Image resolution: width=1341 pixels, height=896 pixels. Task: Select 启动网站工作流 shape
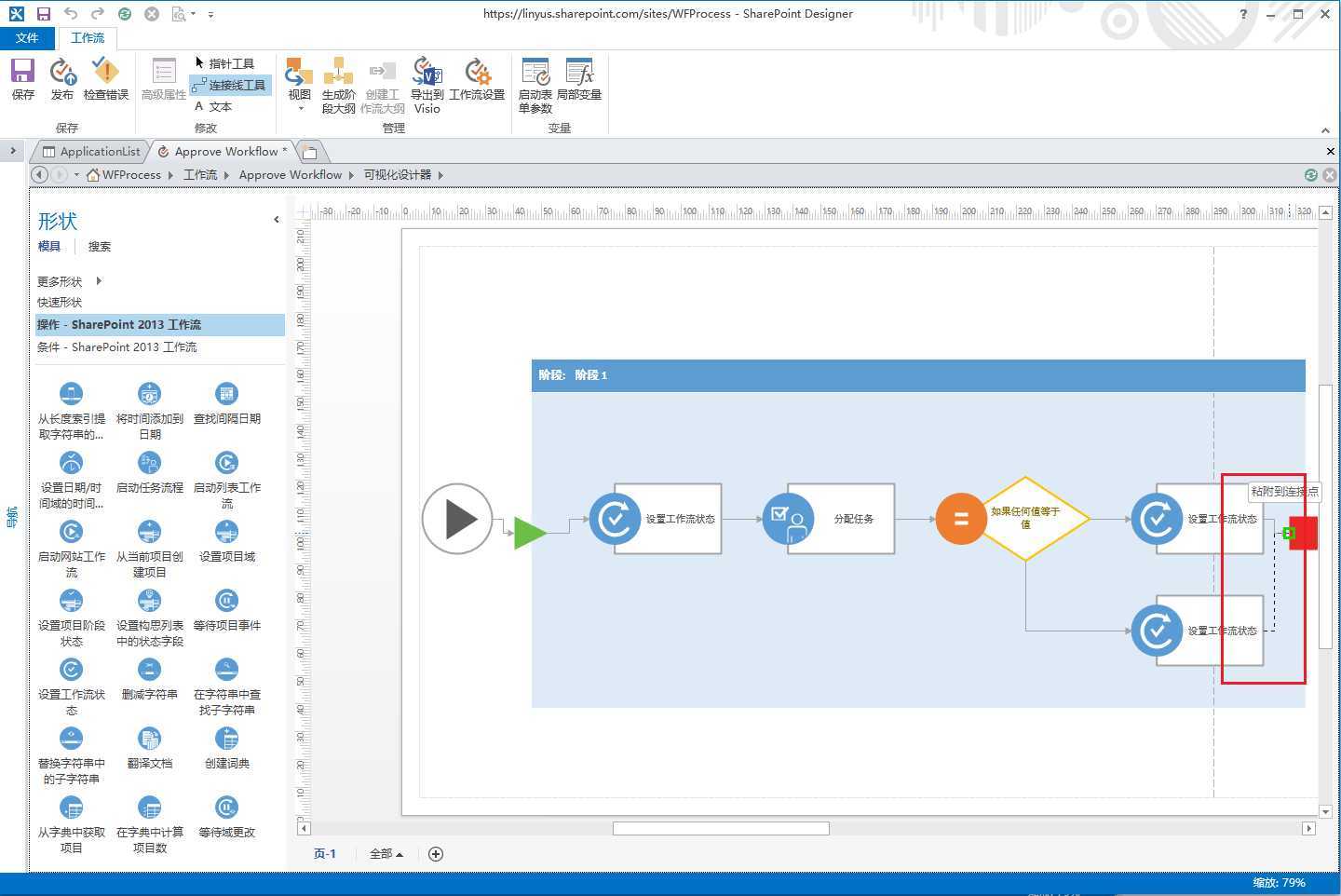pos(71,549)
